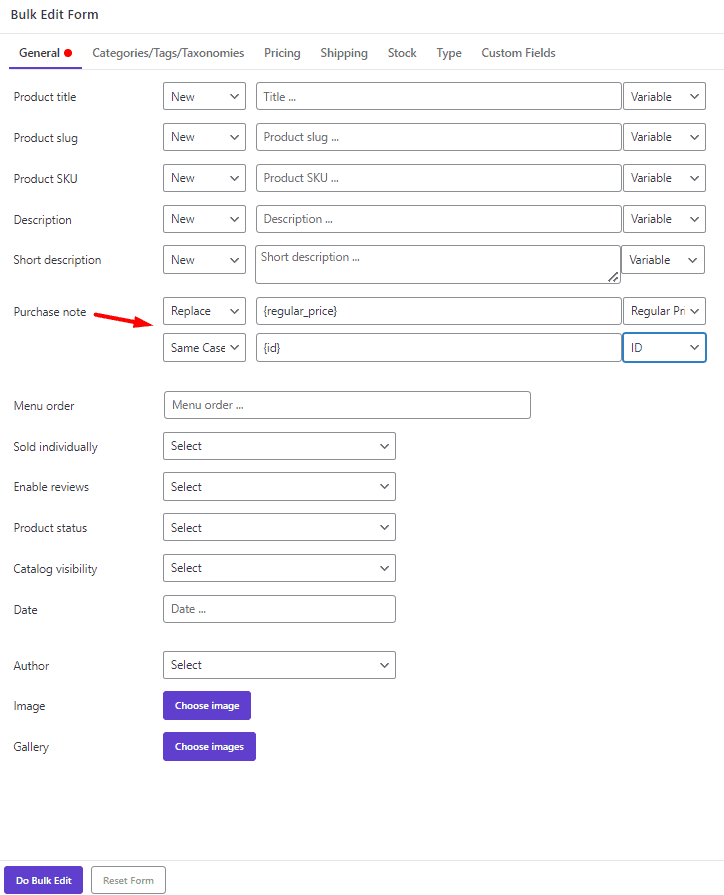Open the Author select dropdown
Image resolution: width=724 pixels, height=895 pixels.
point(279,665)
